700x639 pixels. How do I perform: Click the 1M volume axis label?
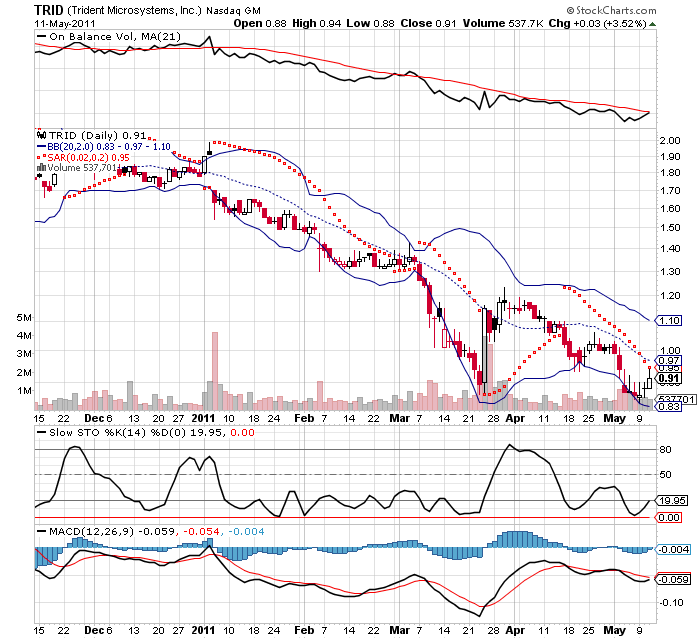click(24, 391)
